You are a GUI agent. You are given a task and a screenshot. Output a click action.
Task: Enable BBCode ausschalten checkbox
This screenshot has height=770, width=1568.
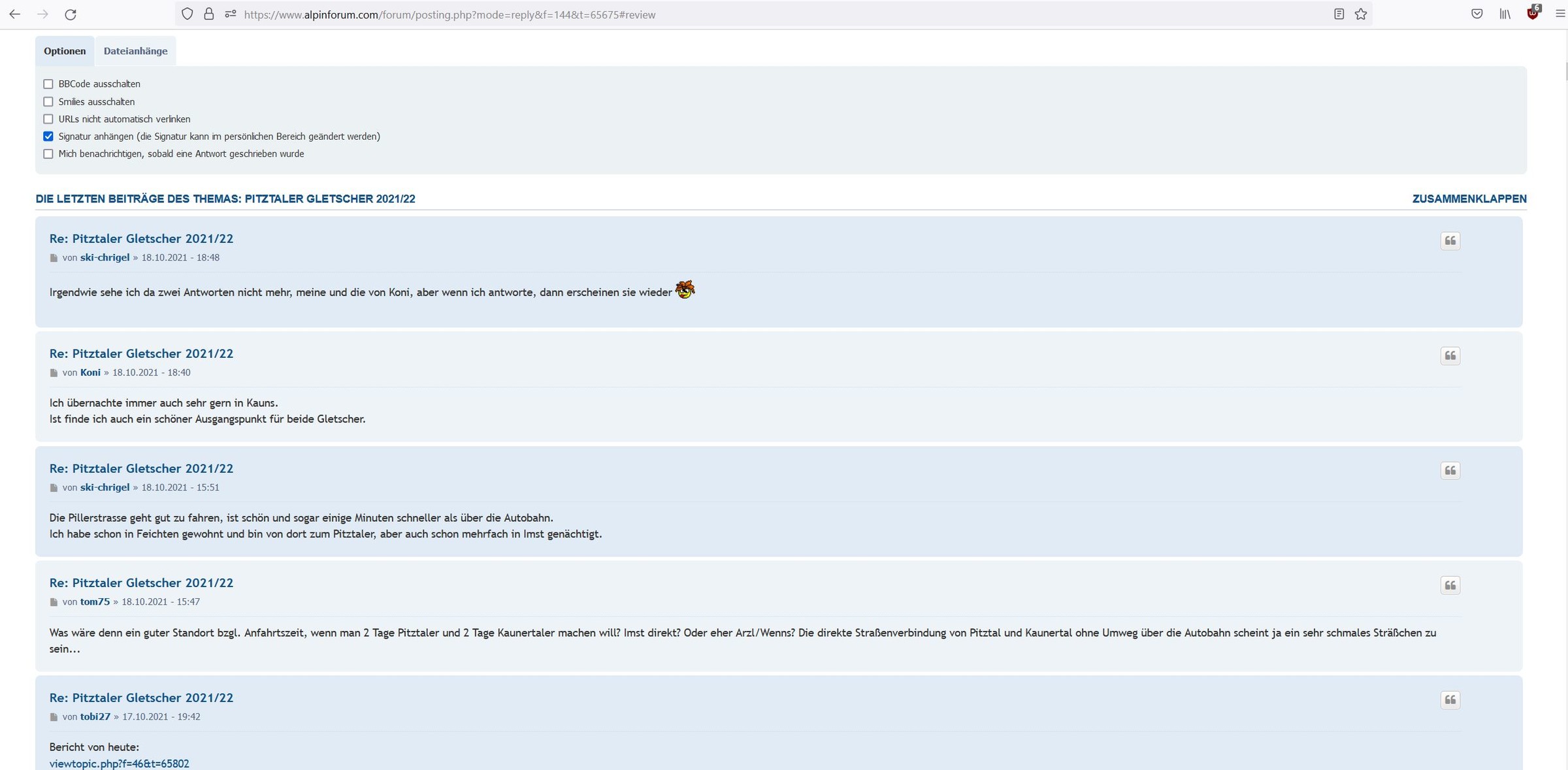pyautogui.click(x=48, y=84)
